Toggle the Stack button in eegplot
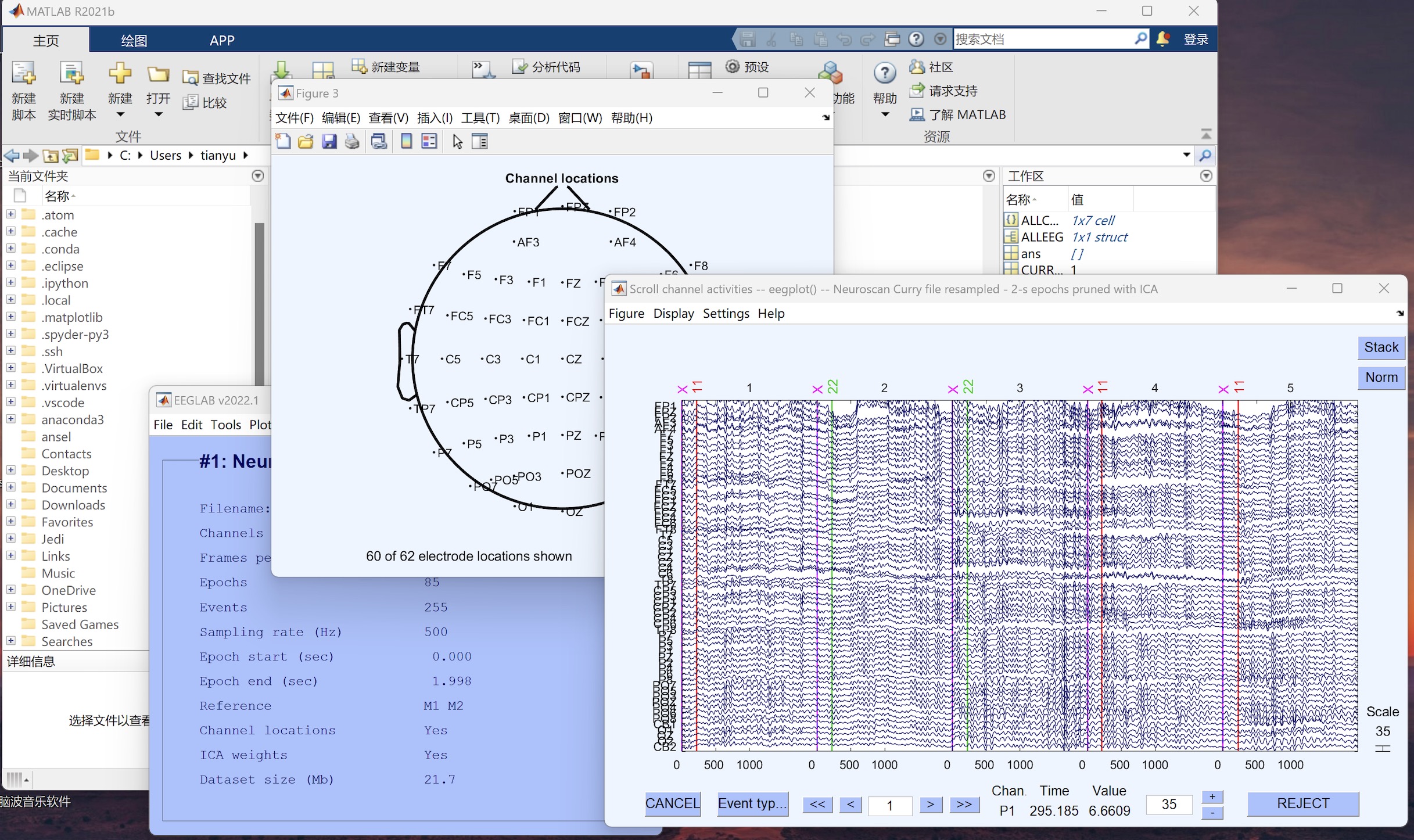 coord(1380,347)
